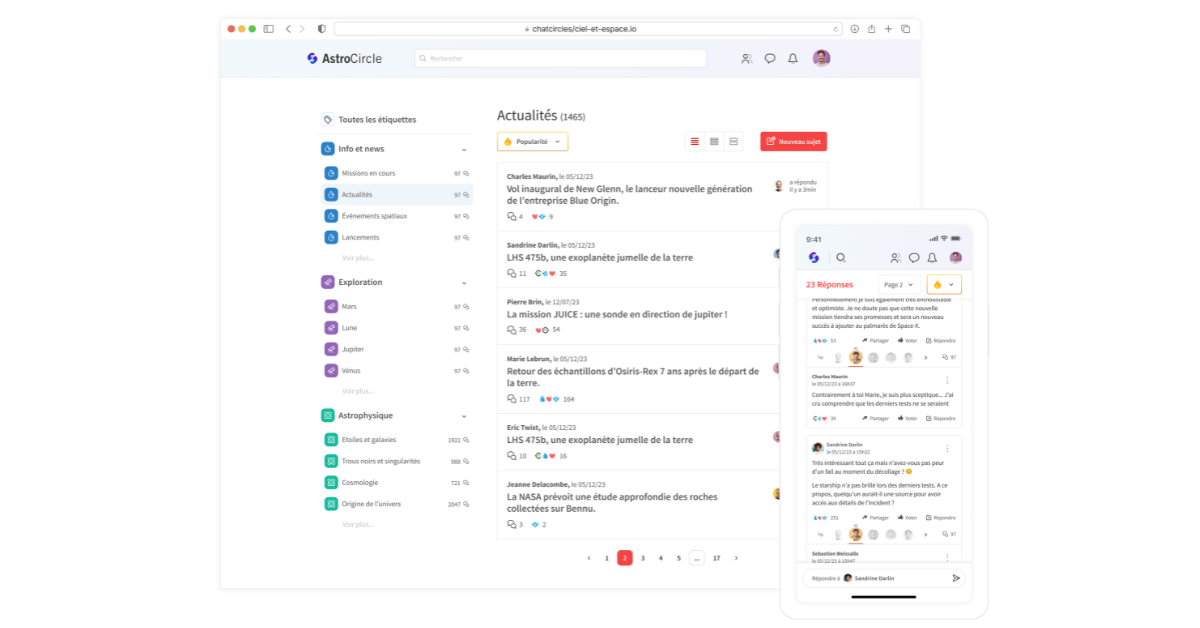Select the red condensed list view toggle
This screenshot has width=1200, height=628.
pos(695,142)
